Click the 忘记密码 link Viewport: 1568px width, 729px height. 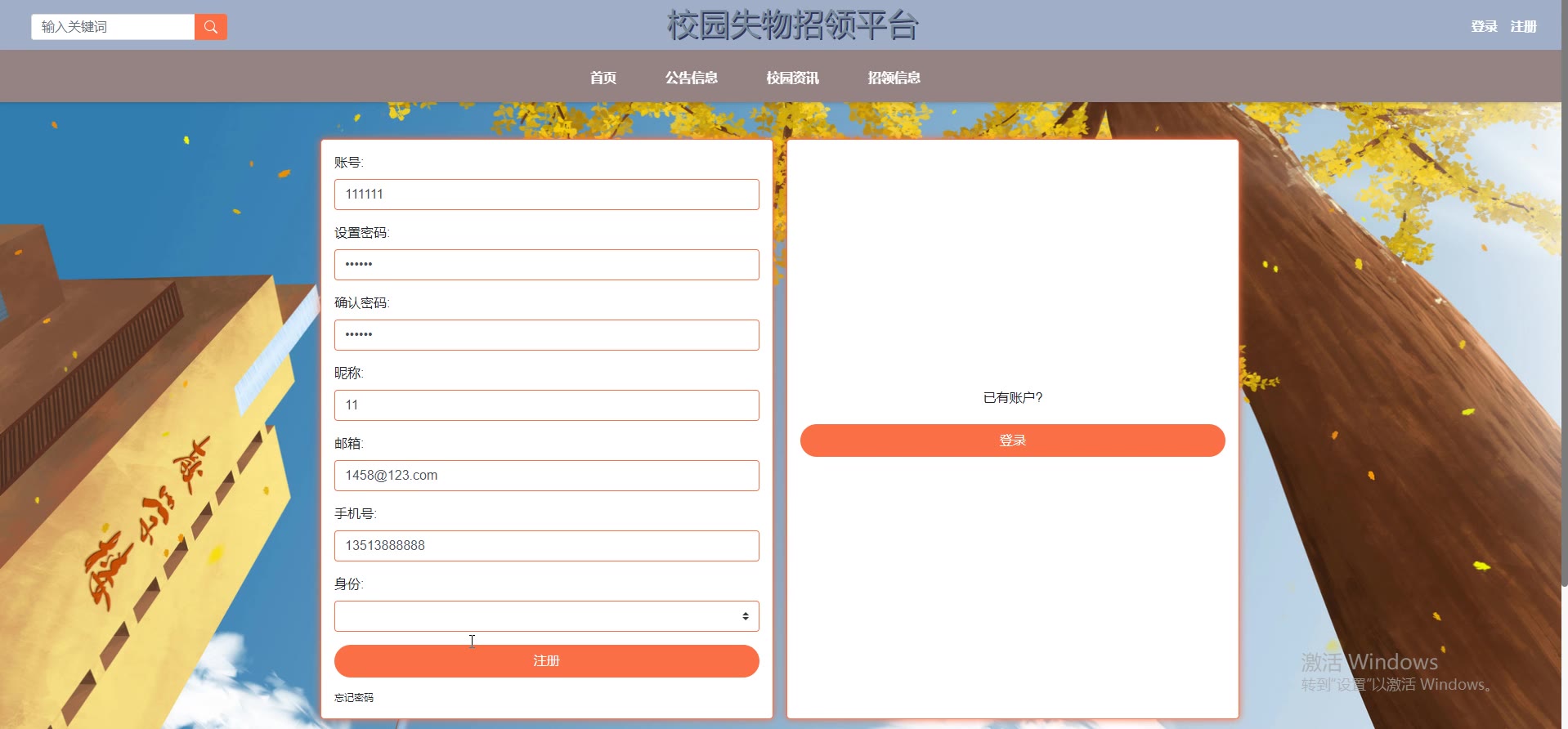354,698
